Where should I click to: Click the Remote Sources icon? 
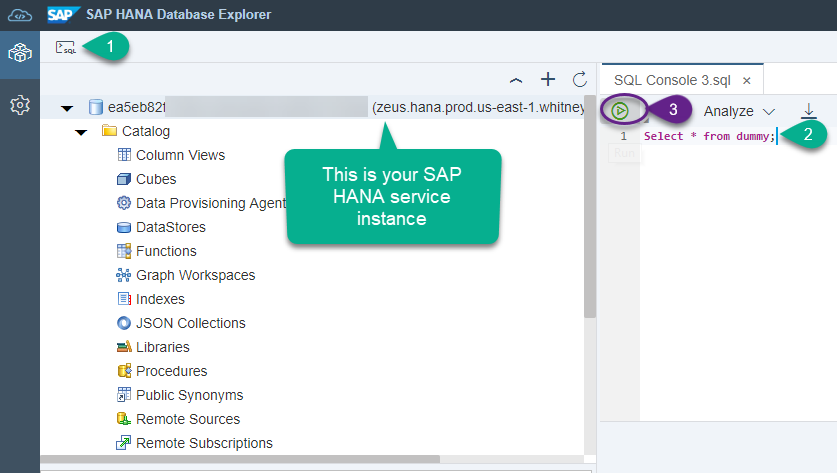(x=124, y=419)
